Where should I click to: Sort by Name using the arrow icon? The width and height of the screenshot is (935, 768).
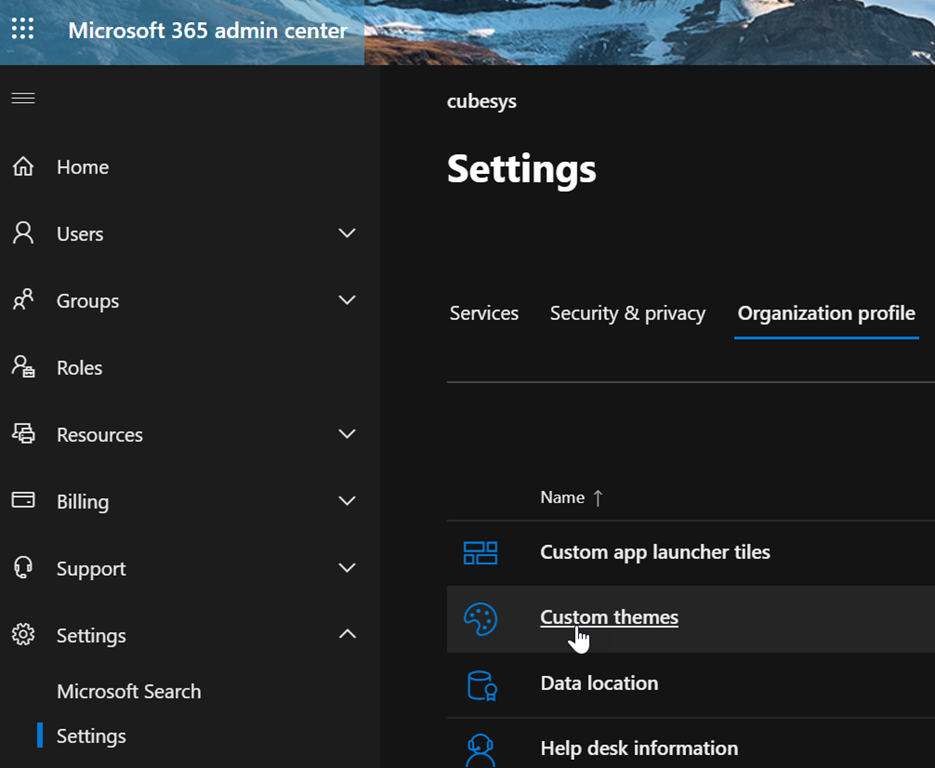pos(598,498)
